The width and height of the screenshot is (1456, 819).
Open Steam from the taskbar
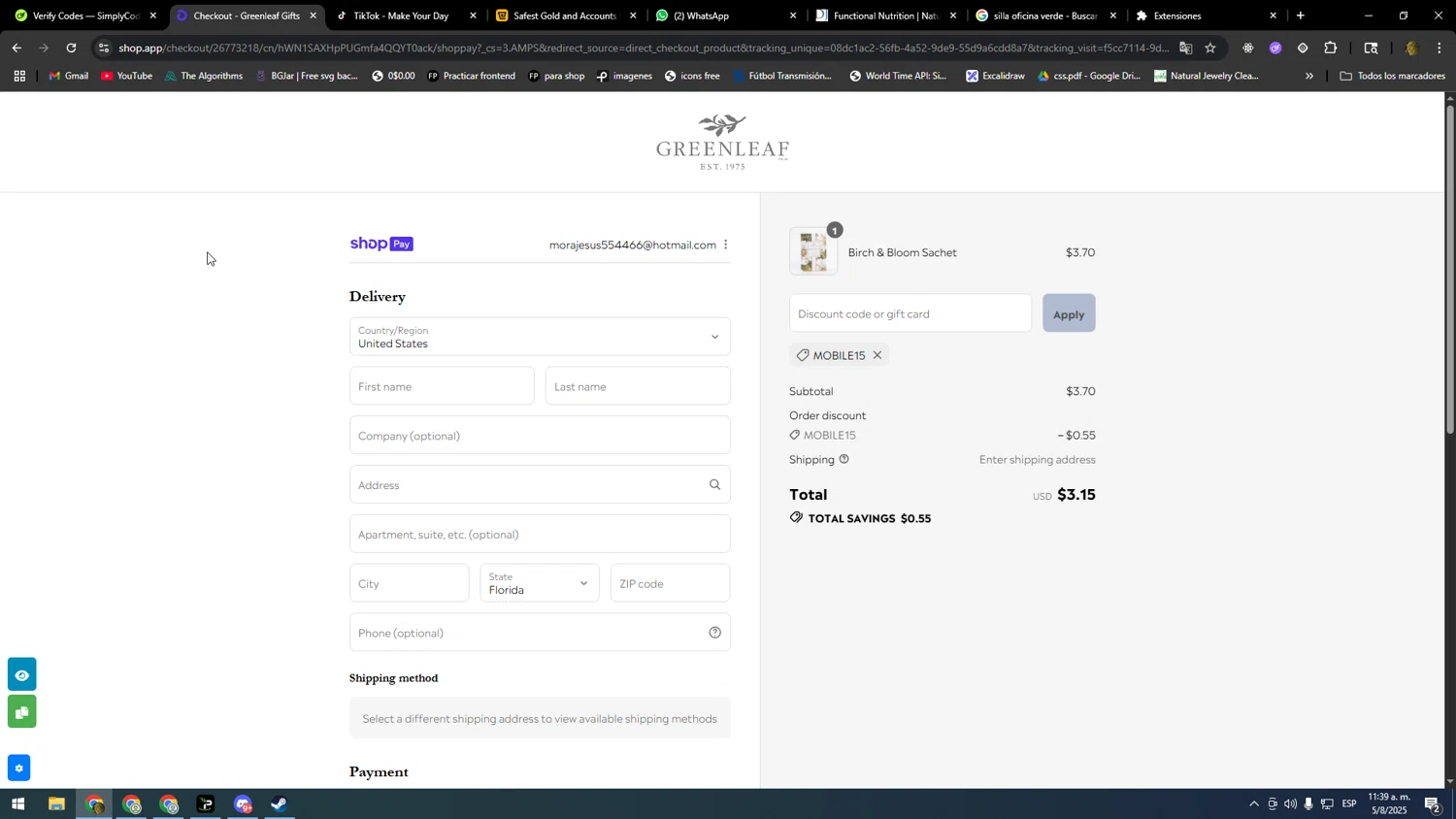[x=280, y=803]
